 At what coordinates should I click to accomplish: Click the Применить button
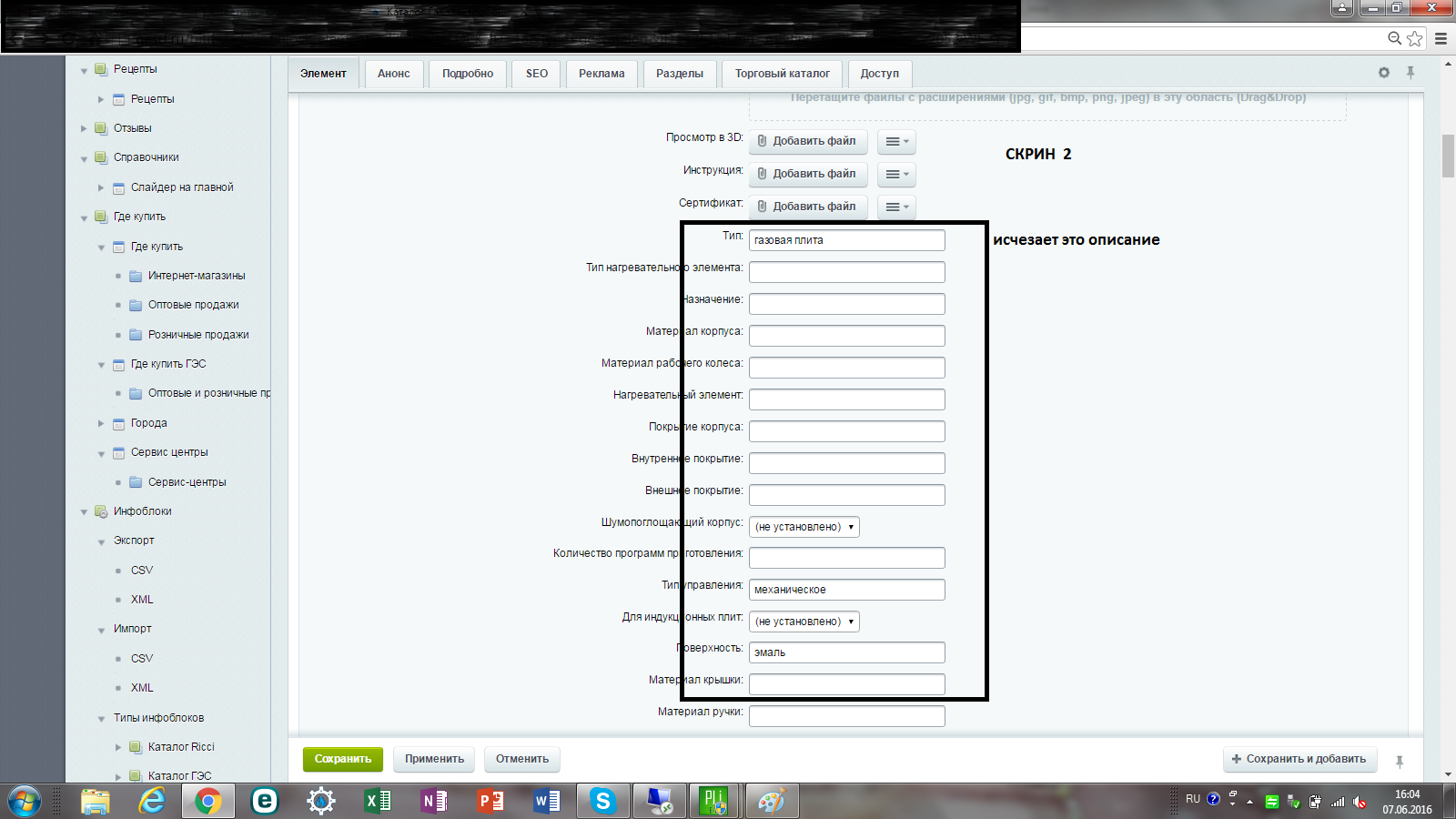point(434,759)
